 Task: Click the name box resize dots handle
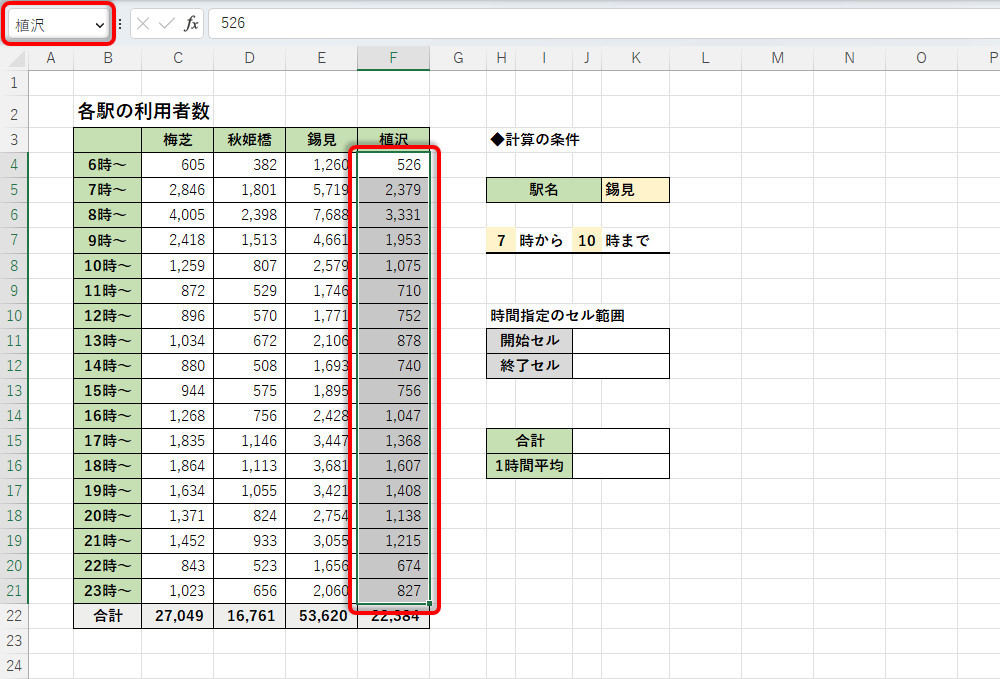[120, 24]
